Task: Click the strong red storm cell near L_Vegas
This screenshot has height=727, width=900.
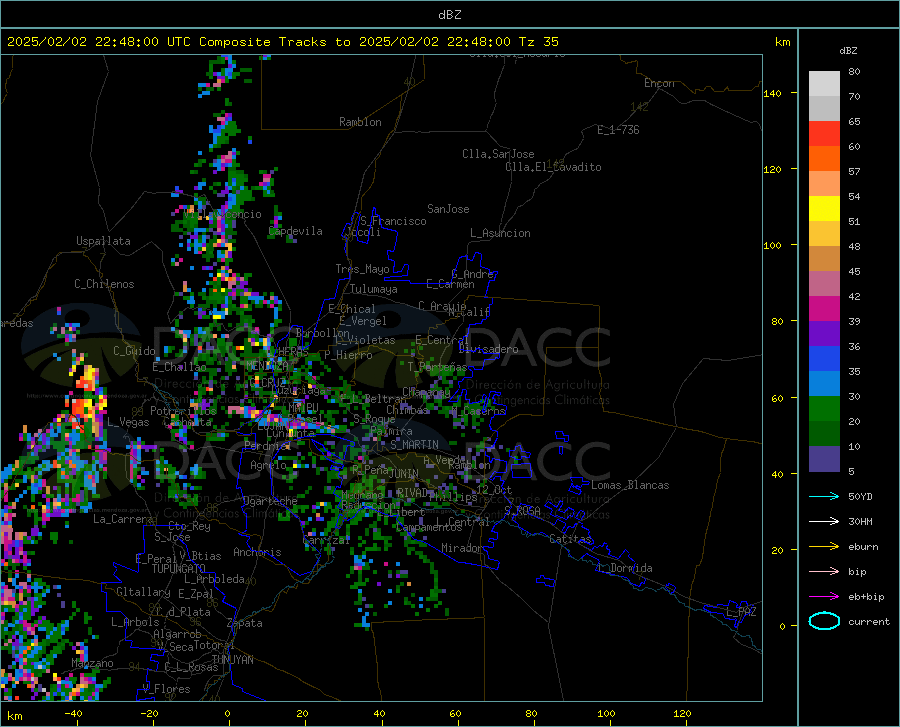Action: [84, 396]
